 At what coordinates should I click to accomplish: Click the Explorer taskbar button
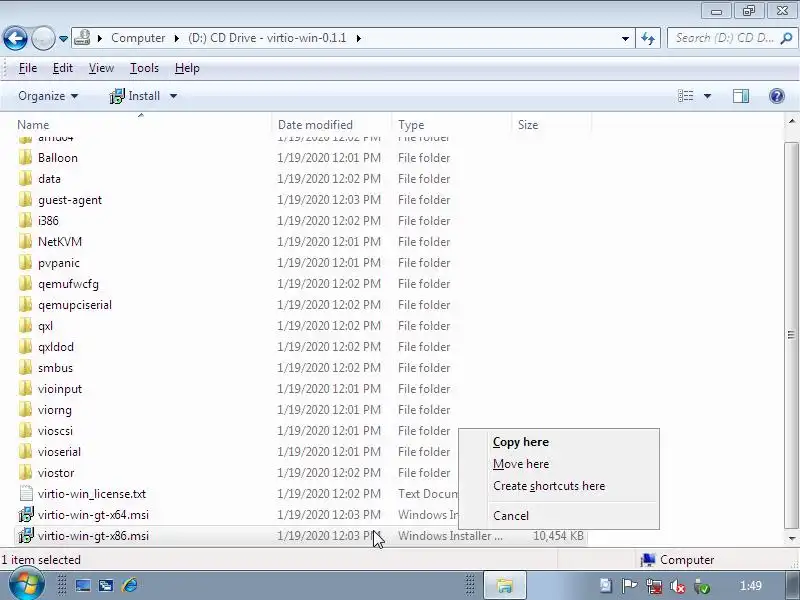click(x=505, y=585)
